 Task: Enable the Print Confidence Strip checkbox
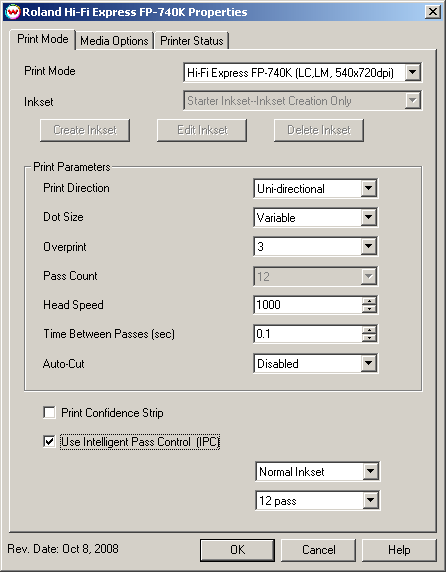pos(49,413)
